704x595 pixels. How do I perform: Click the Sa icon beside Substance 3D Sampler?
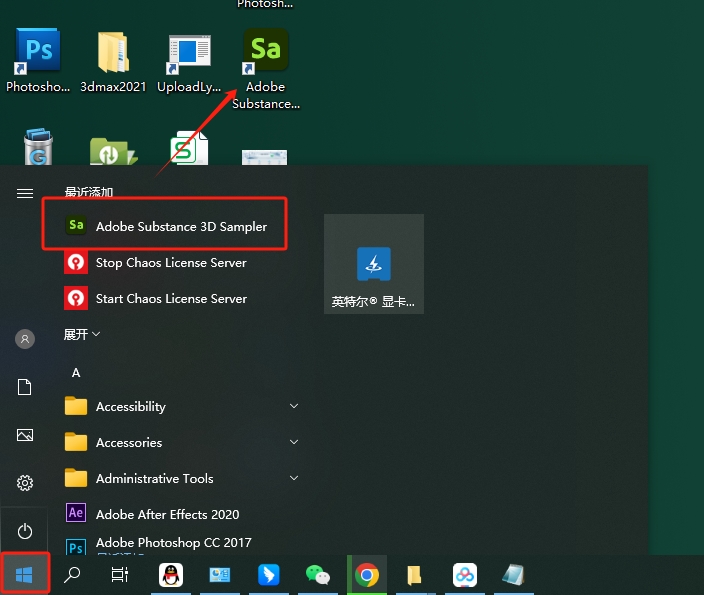(76, 225)
